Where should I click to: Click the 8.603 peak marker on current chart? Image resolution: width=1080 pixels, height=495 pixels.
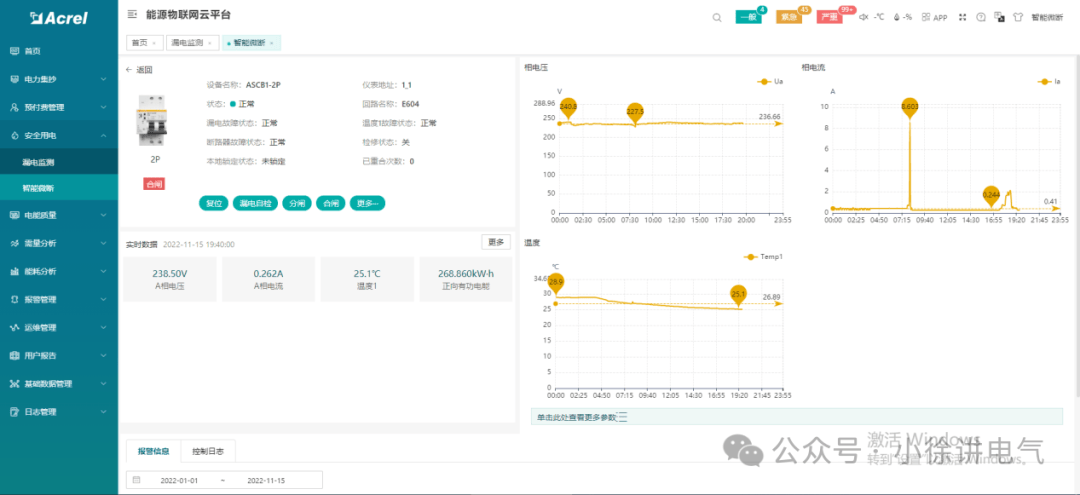click(910, 106)
